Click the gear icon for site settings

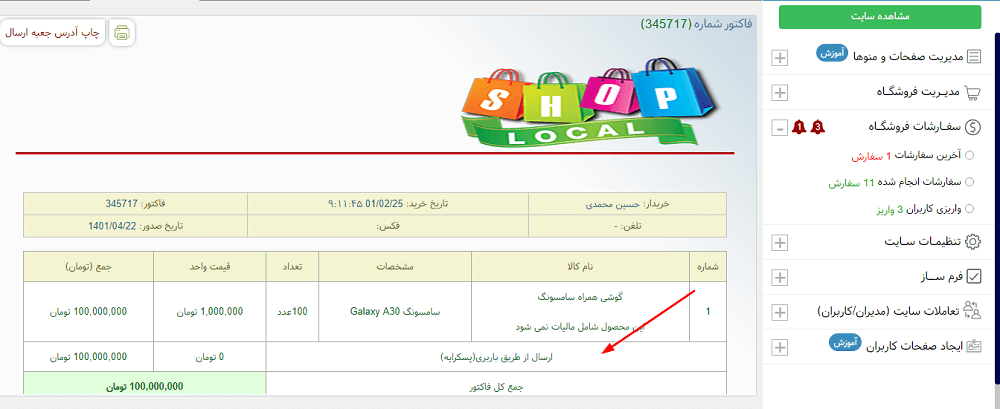973,241
